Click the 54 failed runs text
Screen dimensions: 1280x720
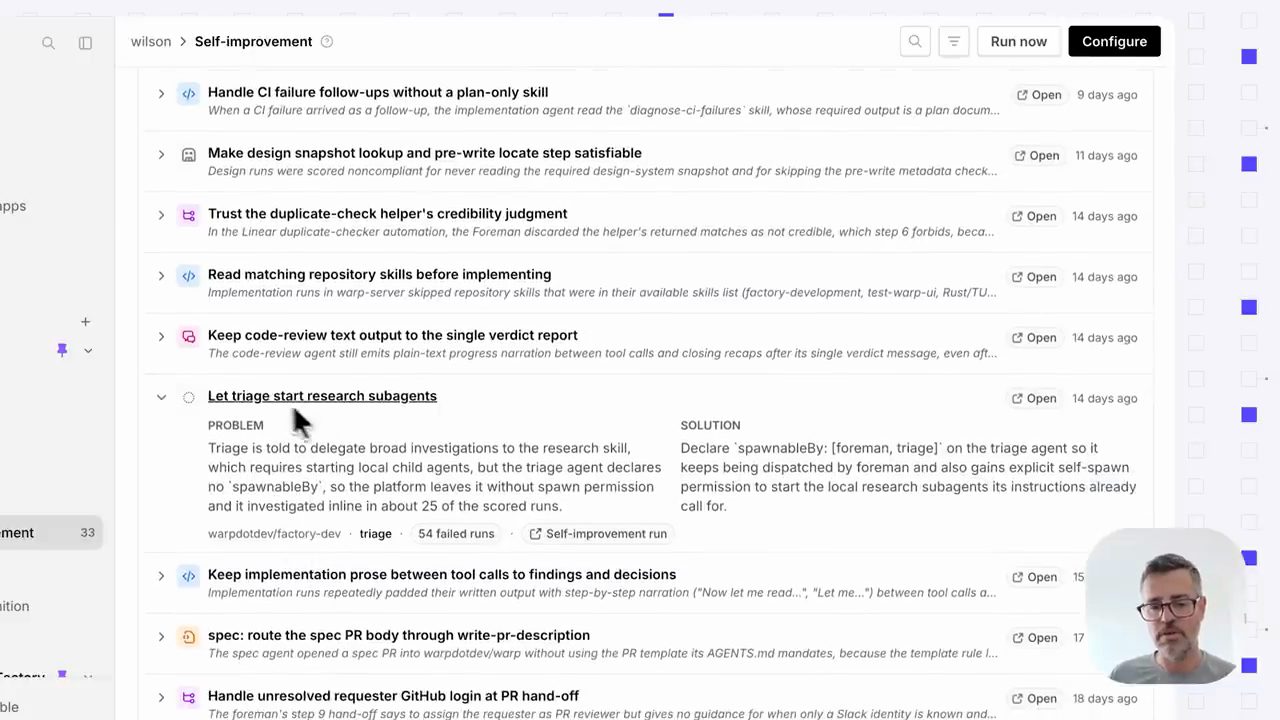(x=456, y=534)
